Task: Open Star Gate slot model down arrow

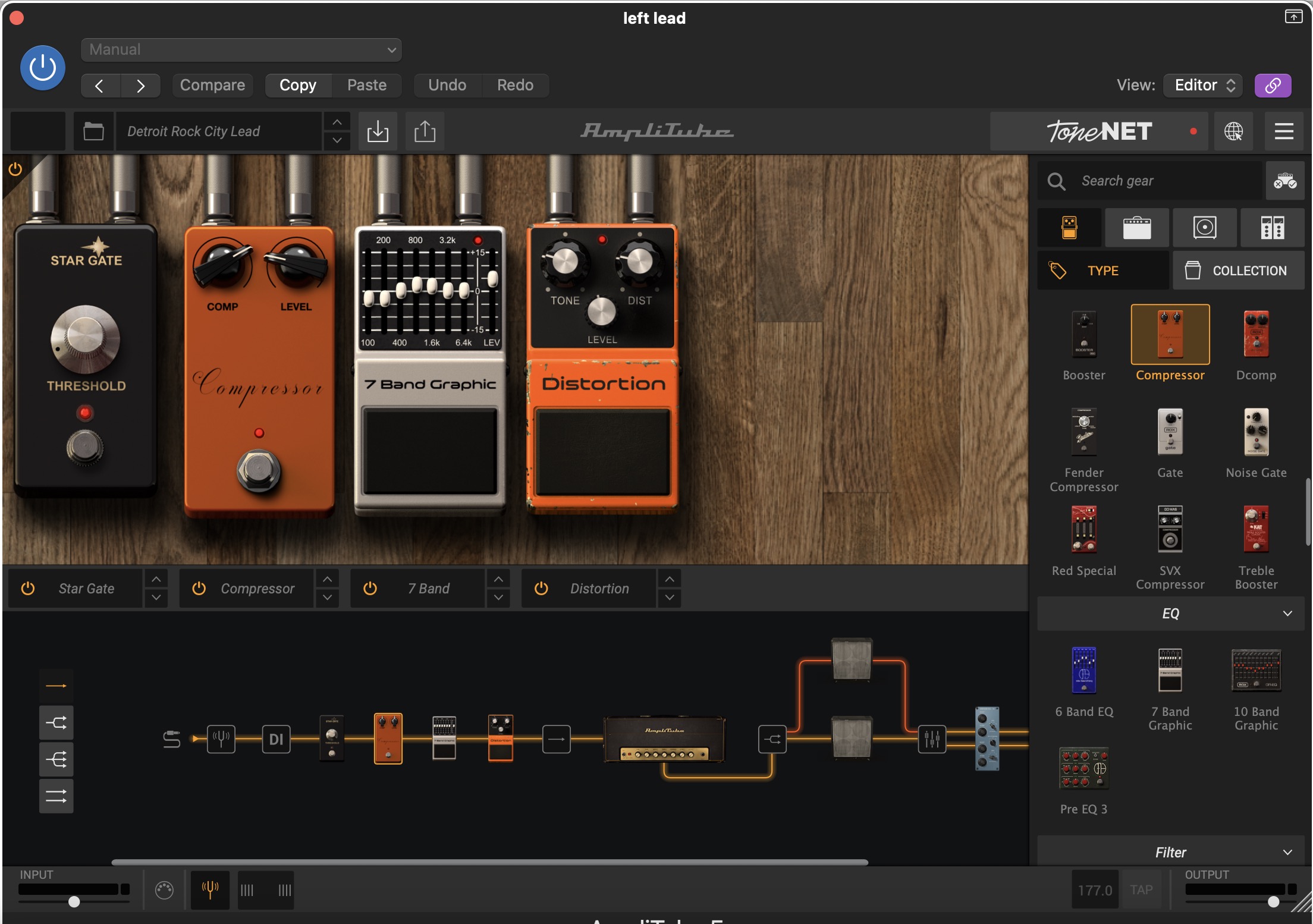Action: (x=156, y=598)
